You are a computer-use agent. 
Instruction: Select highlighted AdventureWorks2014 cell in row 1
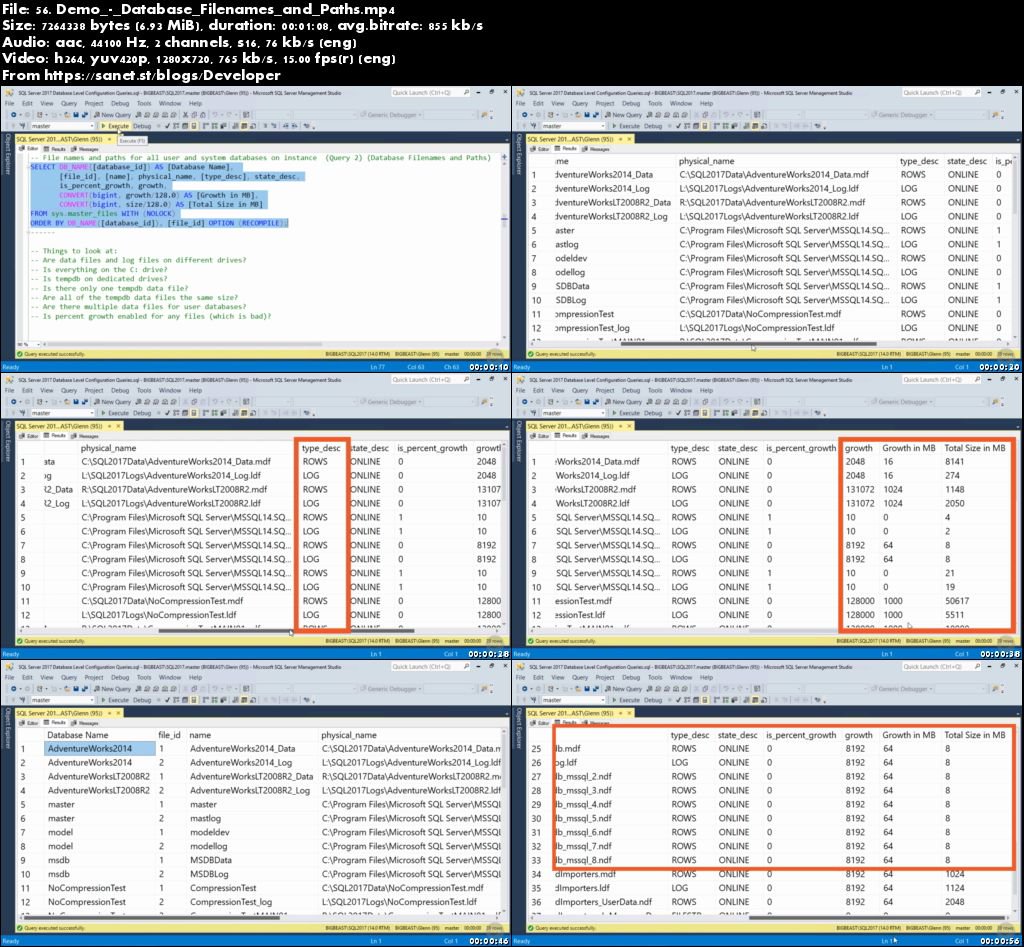pos(100,748)
